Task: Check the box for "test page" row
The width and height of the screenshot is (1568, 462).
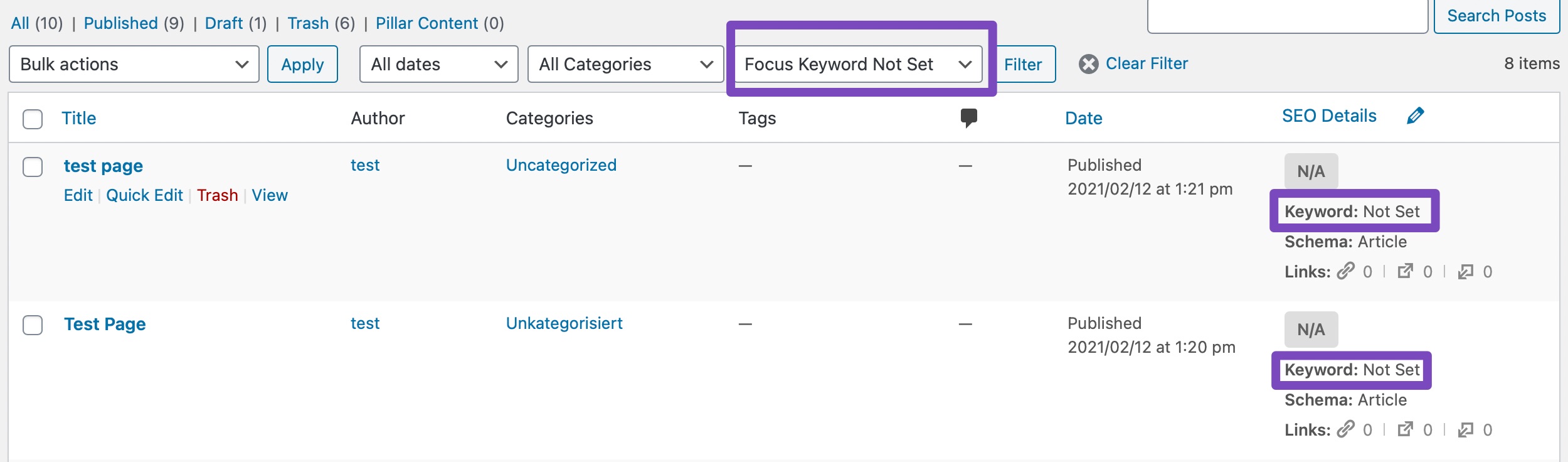Action: tap(33, 167)
